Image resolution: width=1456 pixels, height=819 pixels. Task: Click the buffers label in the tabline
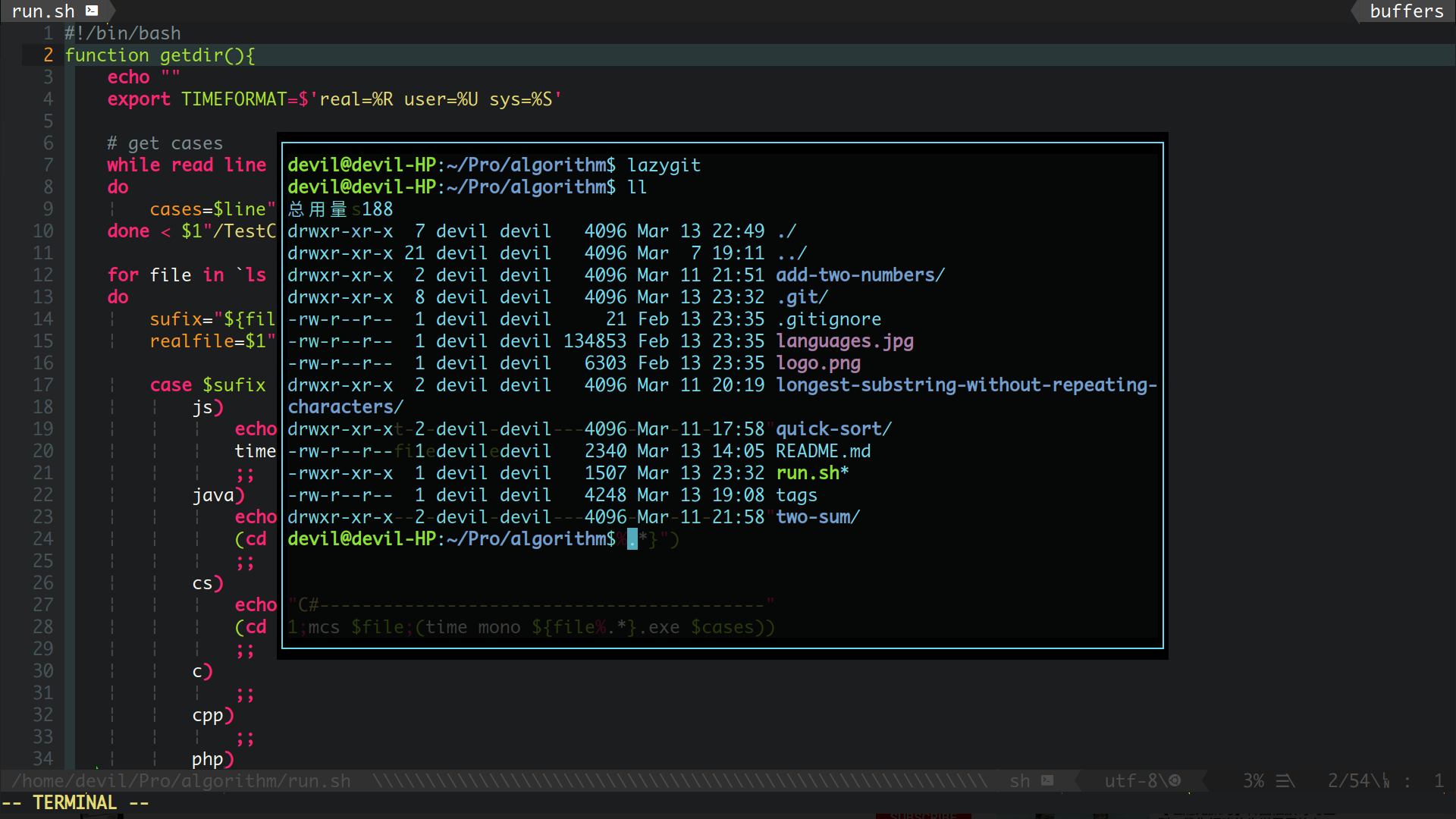(x=1406, y=11)
